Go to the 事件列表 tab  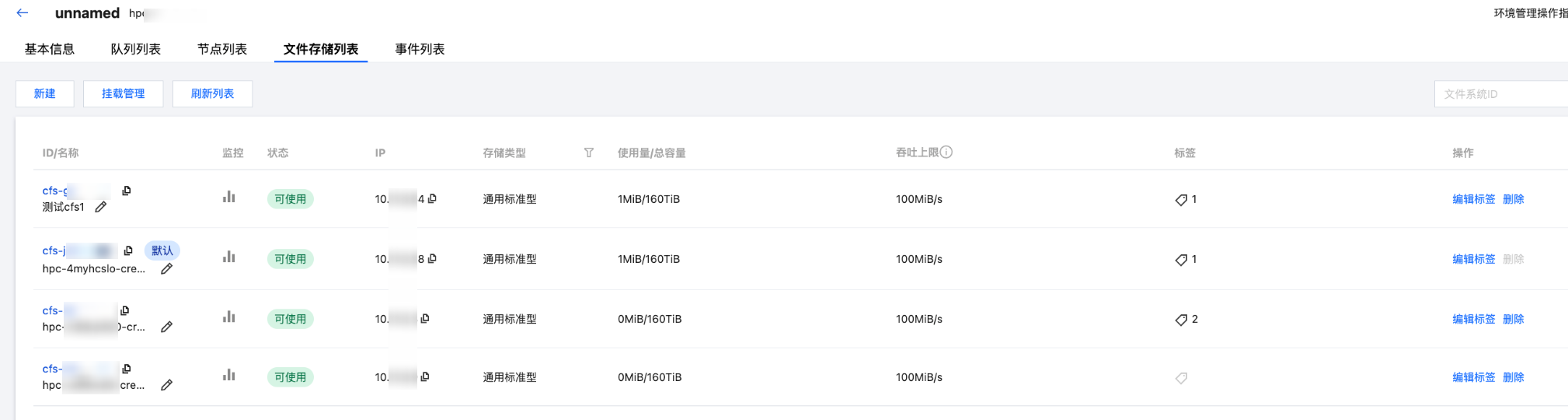(x=420, y=49)
